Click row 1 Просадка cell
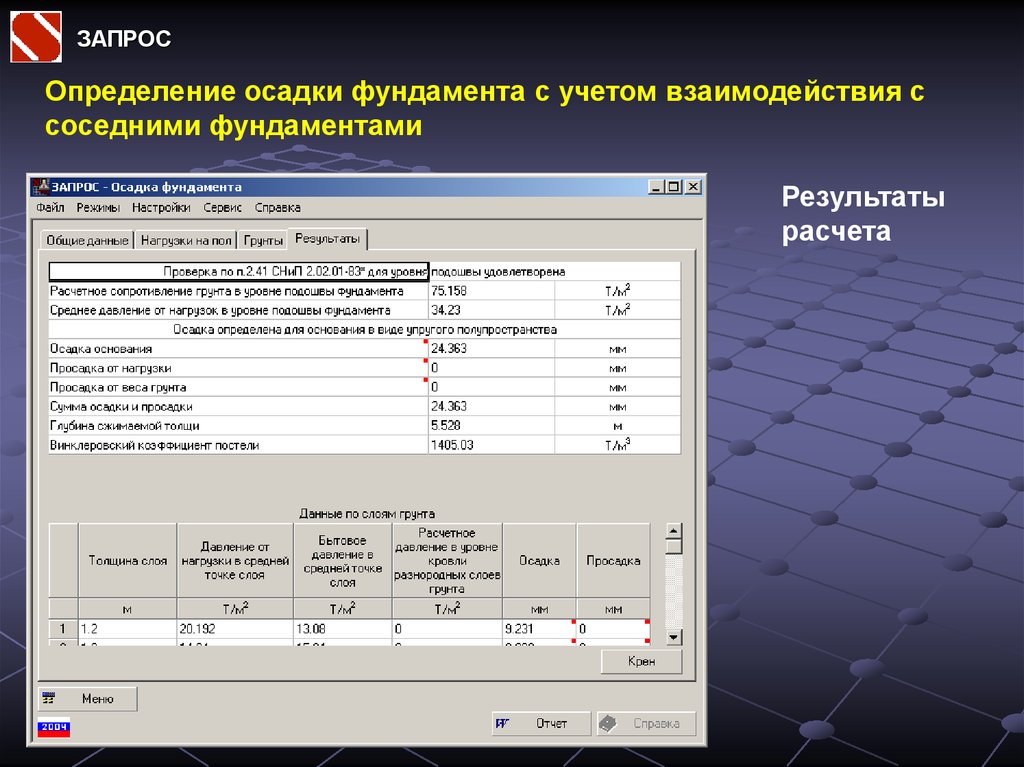Viewport: 1024px width, 767px height. (x=613, y=628)
